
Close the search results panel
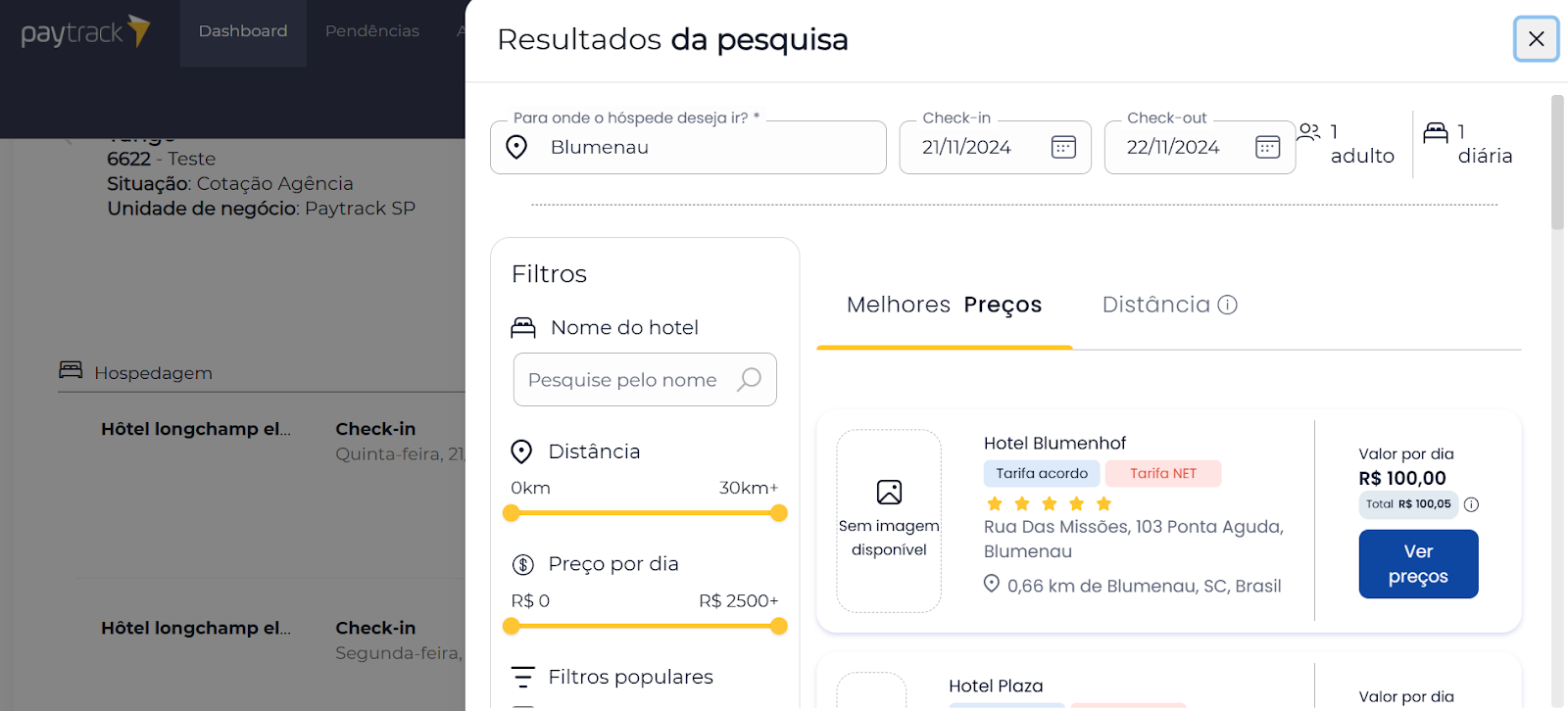1536,39
